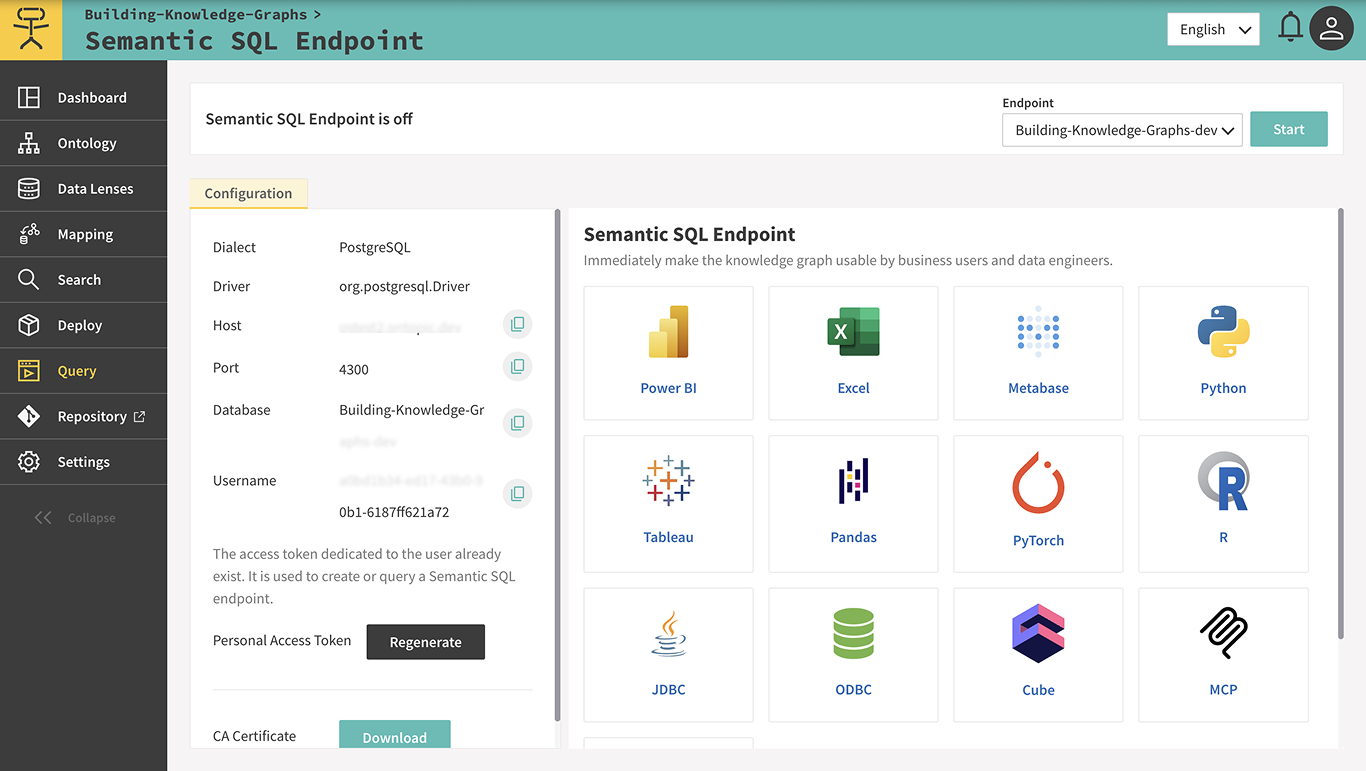Open the Excel connector card

click(853, 353)
